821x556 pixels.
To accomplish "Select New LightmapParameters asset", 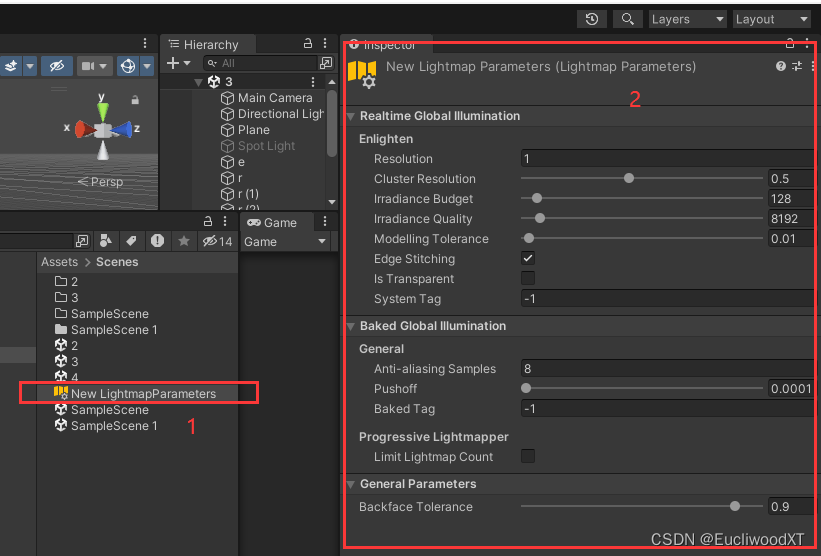I will point(135,394).
